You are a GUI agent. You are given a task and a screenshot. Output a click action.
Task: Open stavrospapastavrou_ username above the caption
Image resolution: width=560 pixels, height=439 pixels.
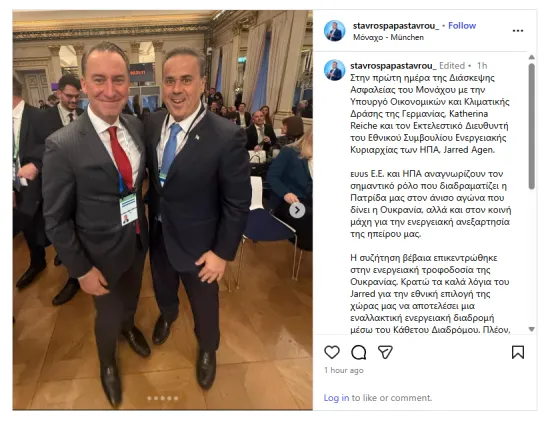(x=393, y=66)
